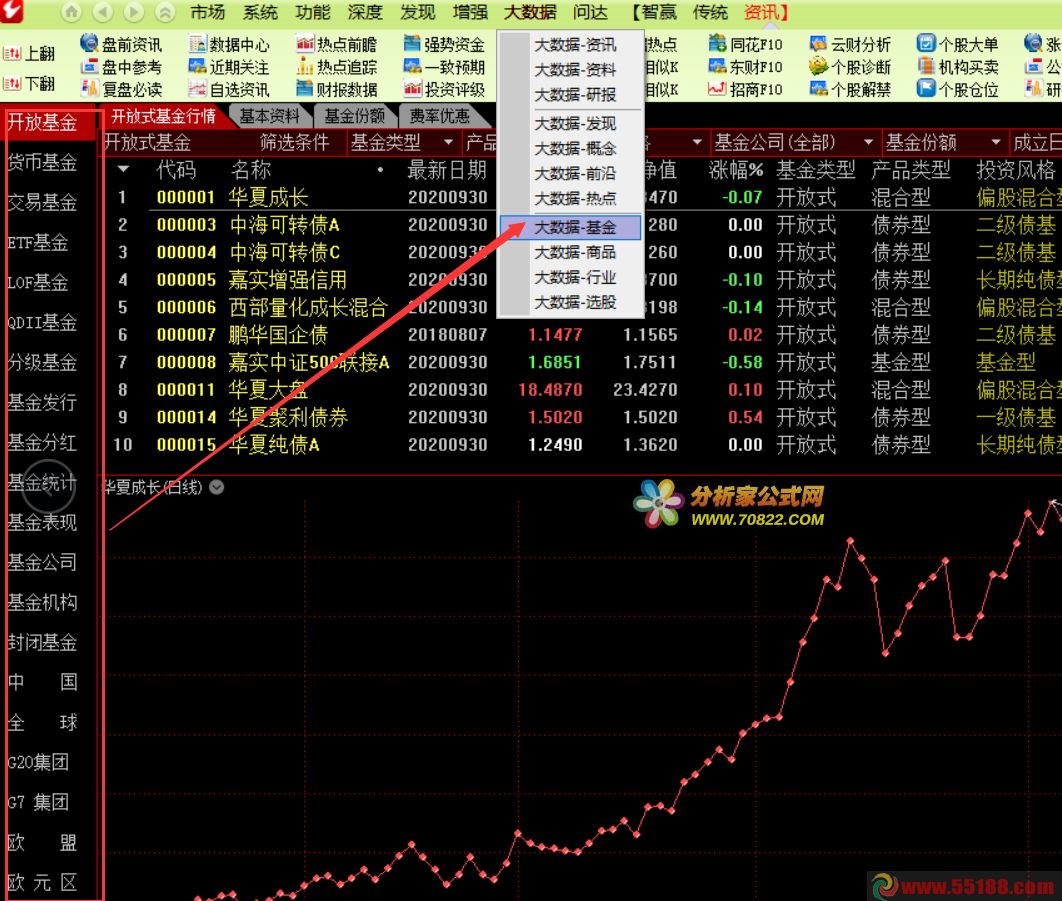Viewport: 1062px width, 901px height.
Task: Open the 市场 menu
Action: [207, 12]
